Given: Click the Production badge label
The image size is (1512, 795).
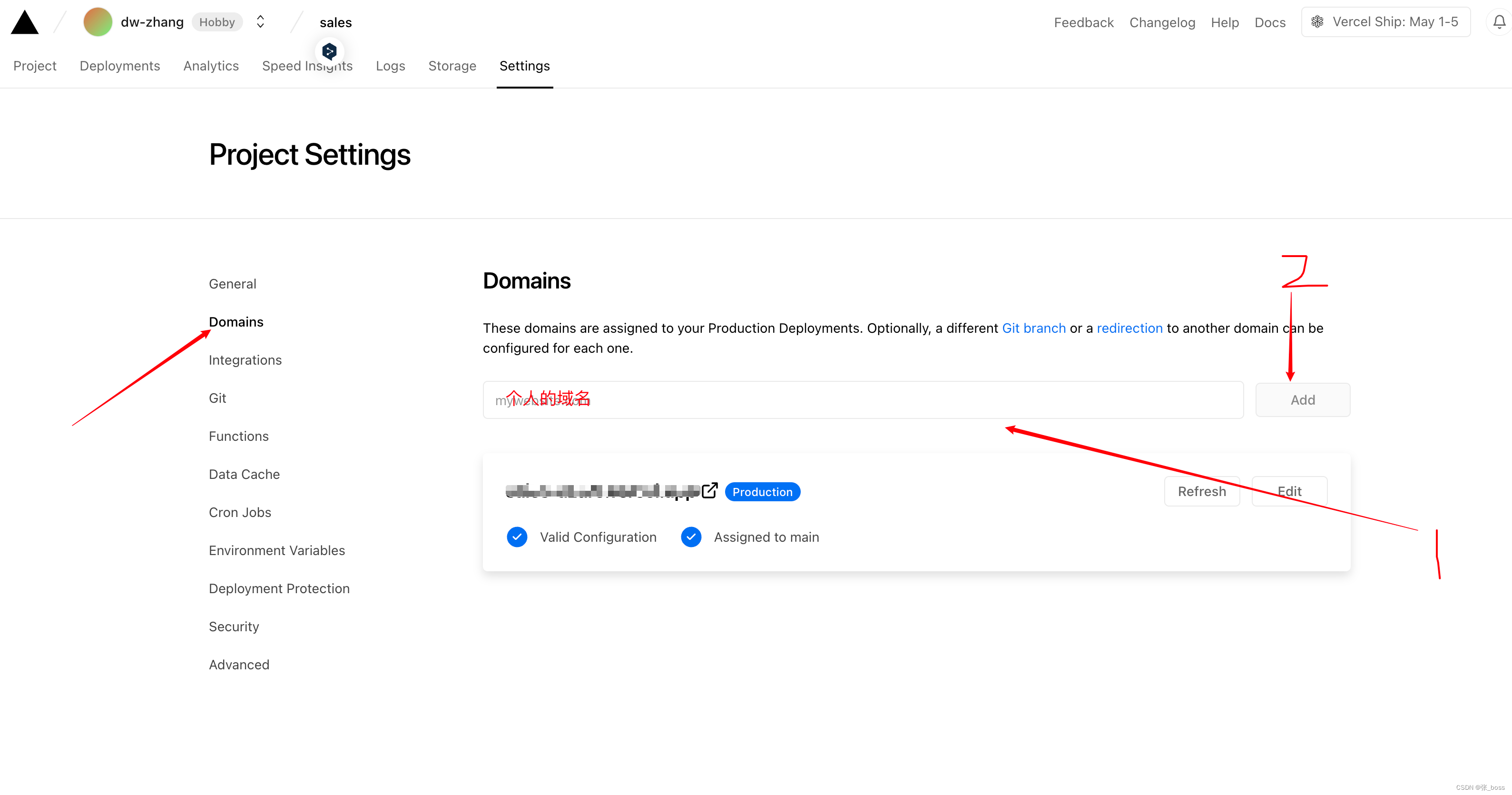Looking at the screenshot, I should 762,492.
